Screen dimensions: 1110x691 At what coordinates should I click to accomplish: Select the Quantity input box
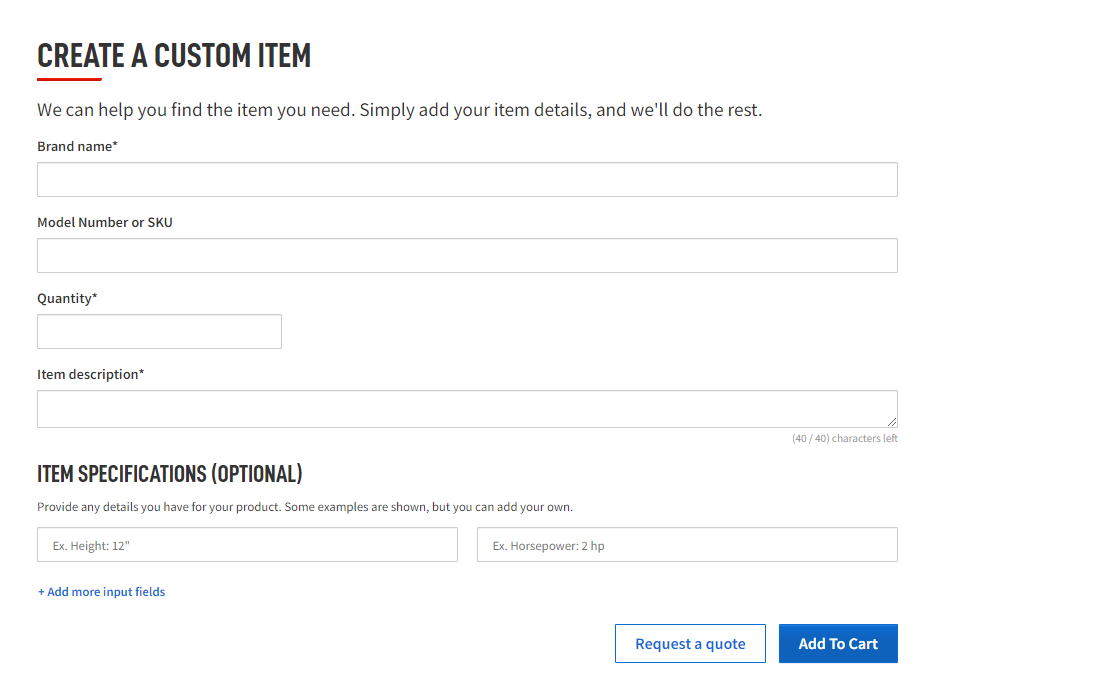159,331
